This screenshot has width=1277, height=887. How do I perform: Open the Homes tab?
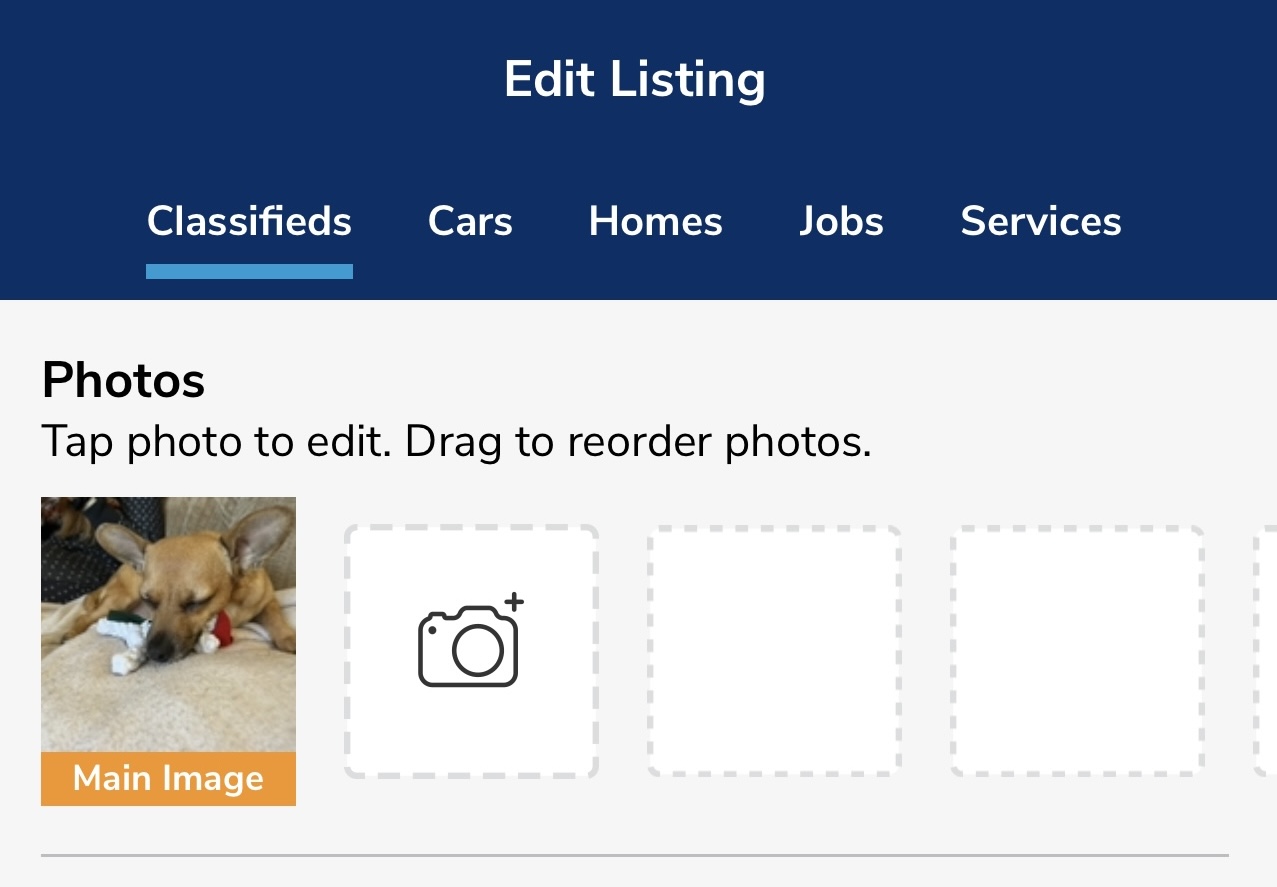[656, 221]
